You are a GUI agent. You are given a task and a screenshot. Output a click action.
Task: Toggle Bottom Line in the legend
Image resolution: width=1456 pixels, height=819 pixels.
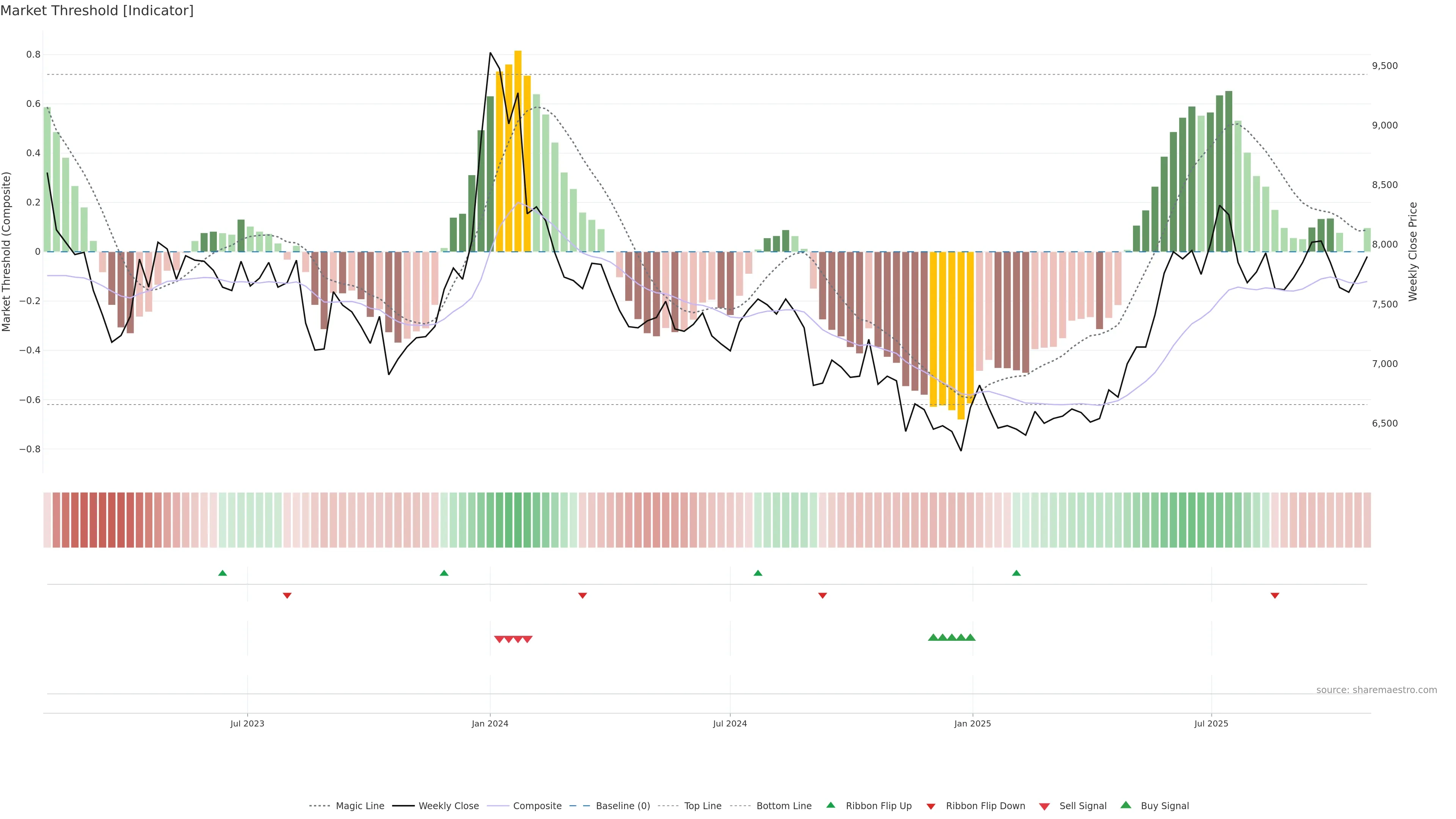click(x=783, y=806)
